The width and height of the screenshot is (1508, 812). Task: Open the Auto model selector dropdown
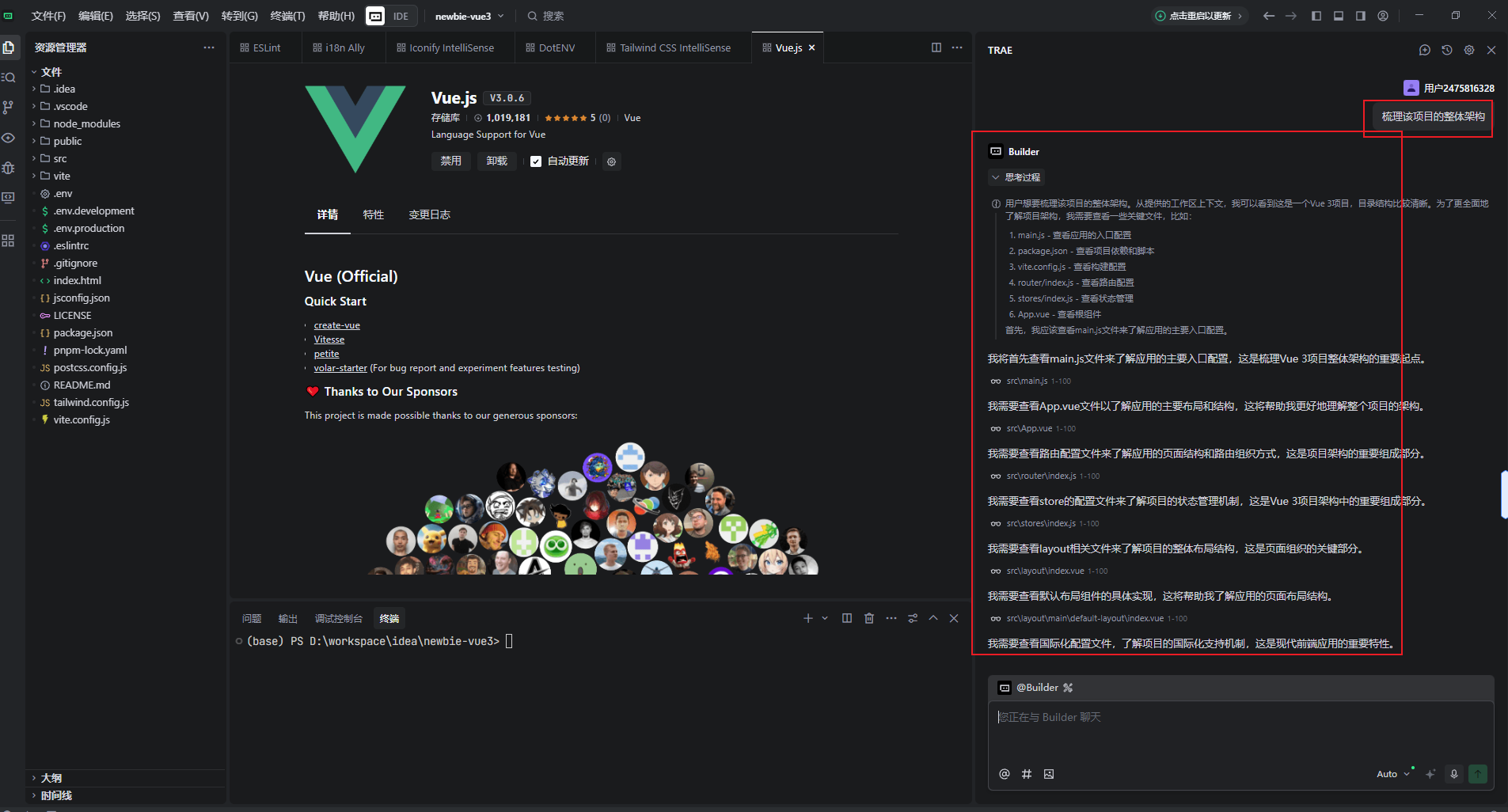click(x=1393, y=774)
